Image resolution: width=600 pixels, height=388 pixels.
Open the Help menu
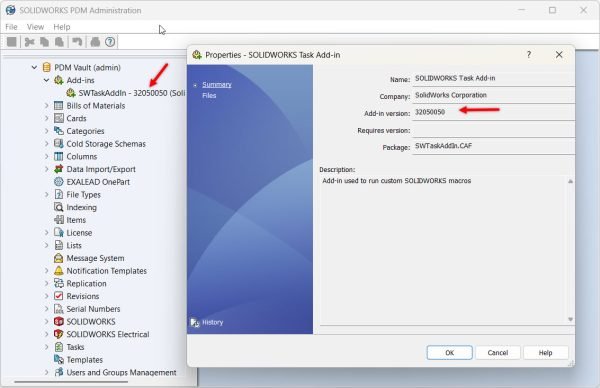pyautogui.click(x=62, y=27)
